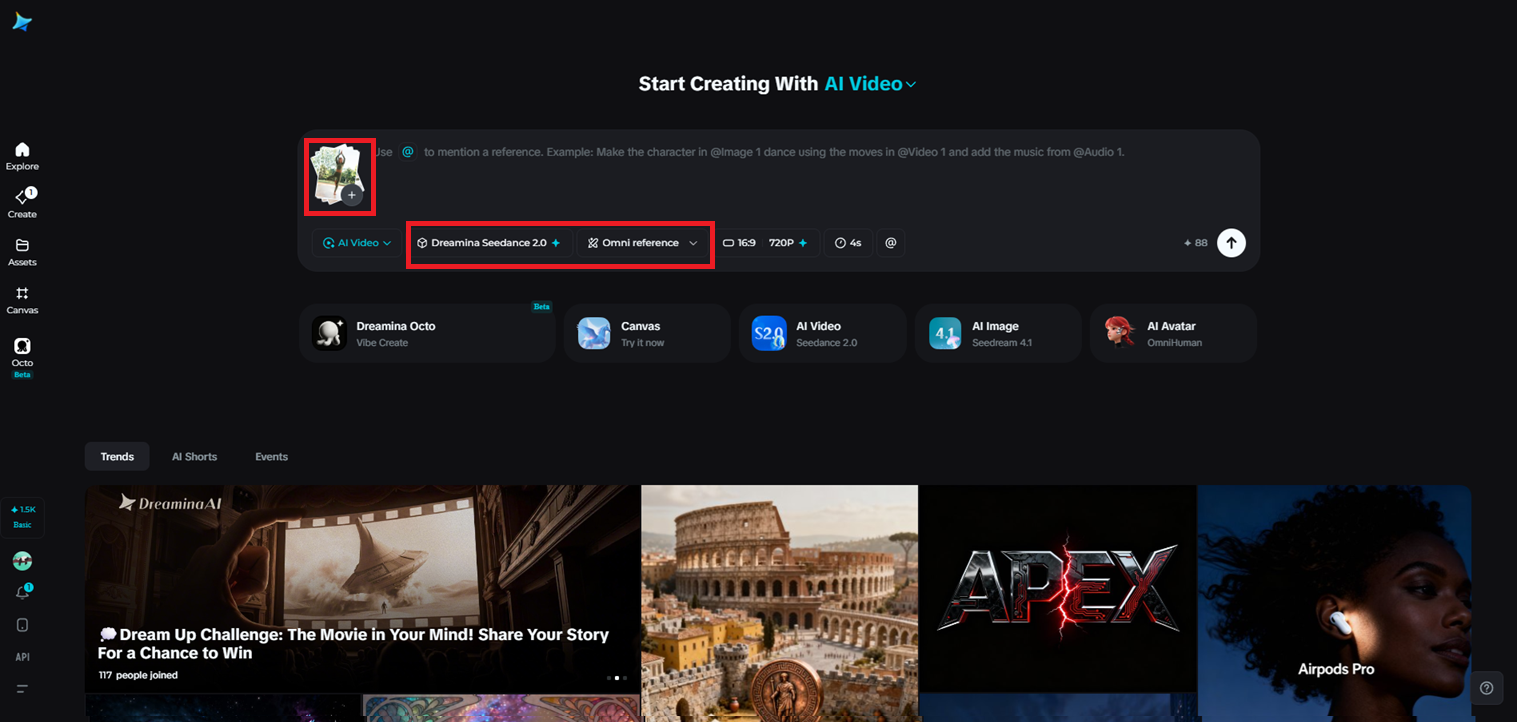Image resolution: width=1517 pixels, height=722 pixels.
Task: Submit the prompt with the up-arrow button
Action: pyautogui.click(x=1231, y=243)
